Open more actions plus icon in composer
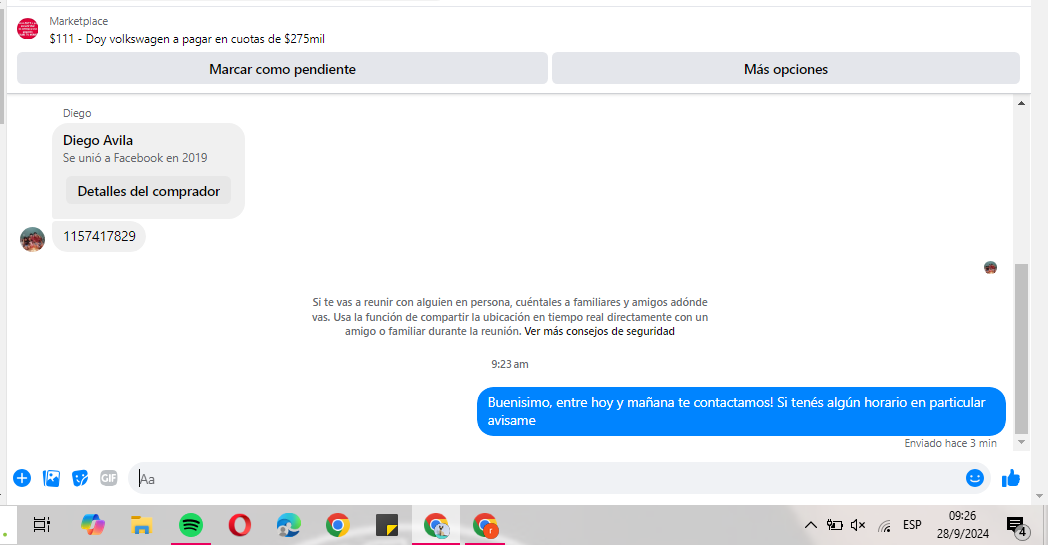1048x545 pixels. pos(22,478)
